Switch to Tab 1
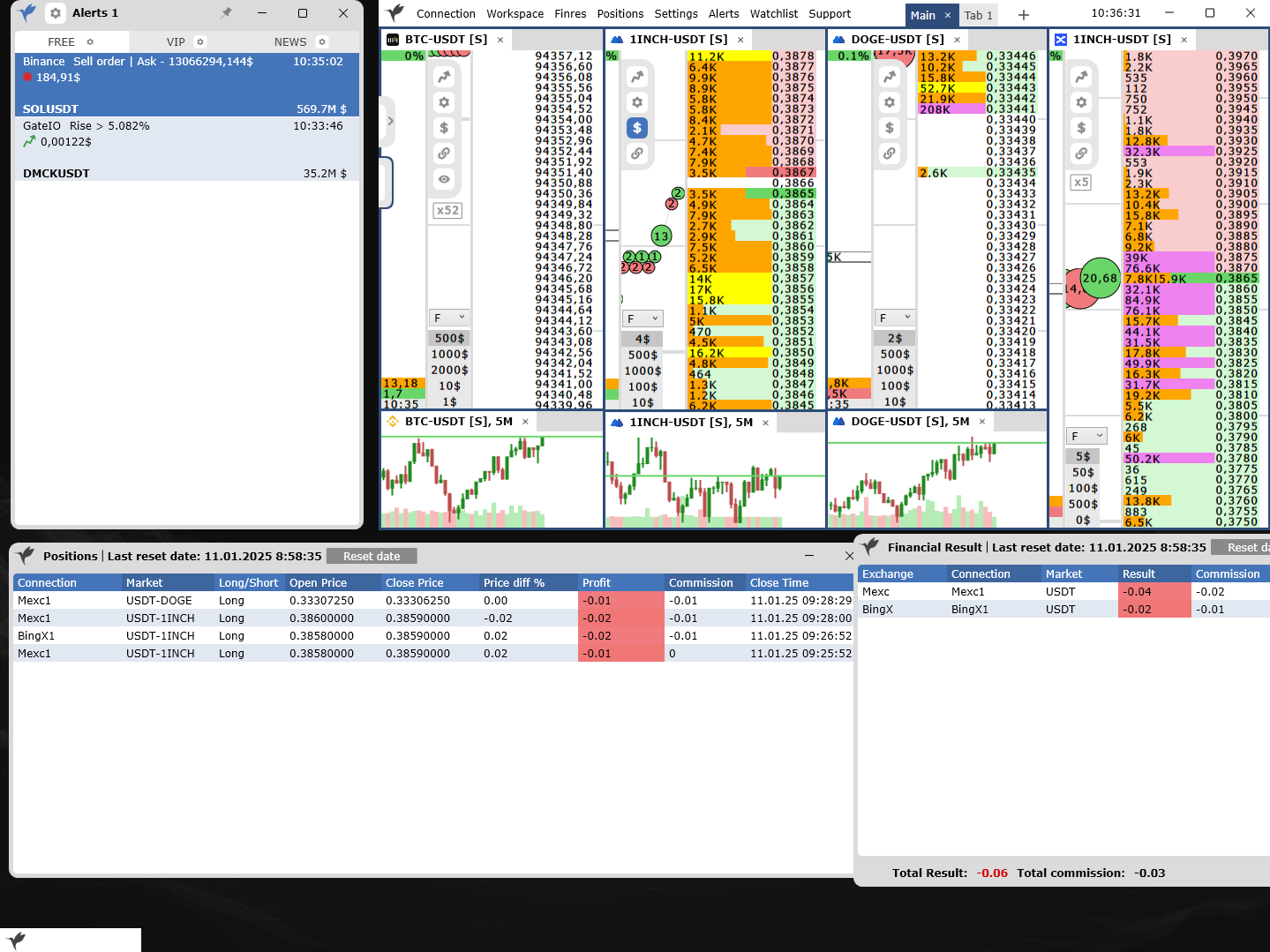Viewport: 1270px width, 952px height. pyautogui.click(x=978, y=14)
